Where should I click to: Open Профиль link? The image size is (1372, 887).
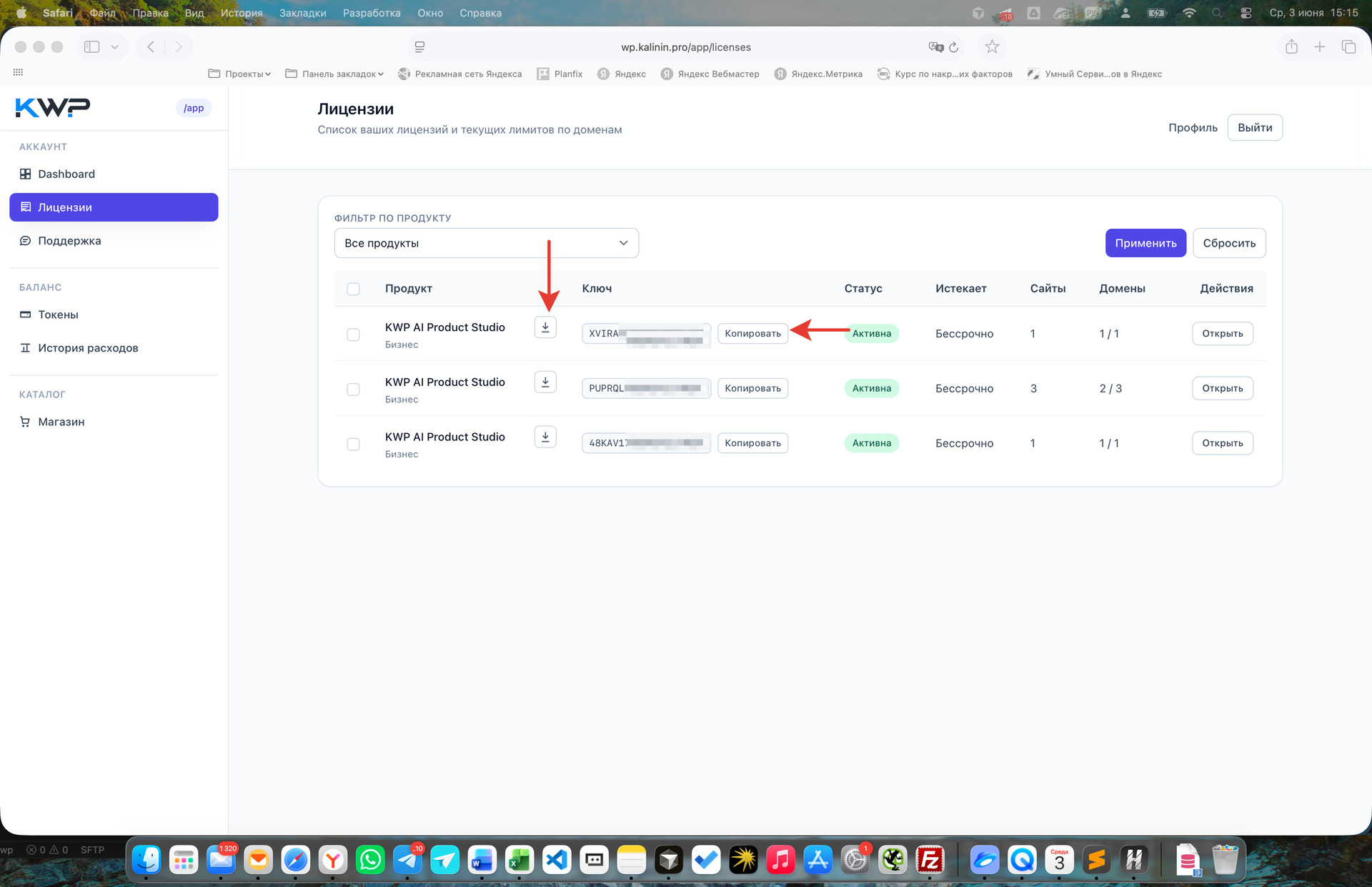(1193, 127)
